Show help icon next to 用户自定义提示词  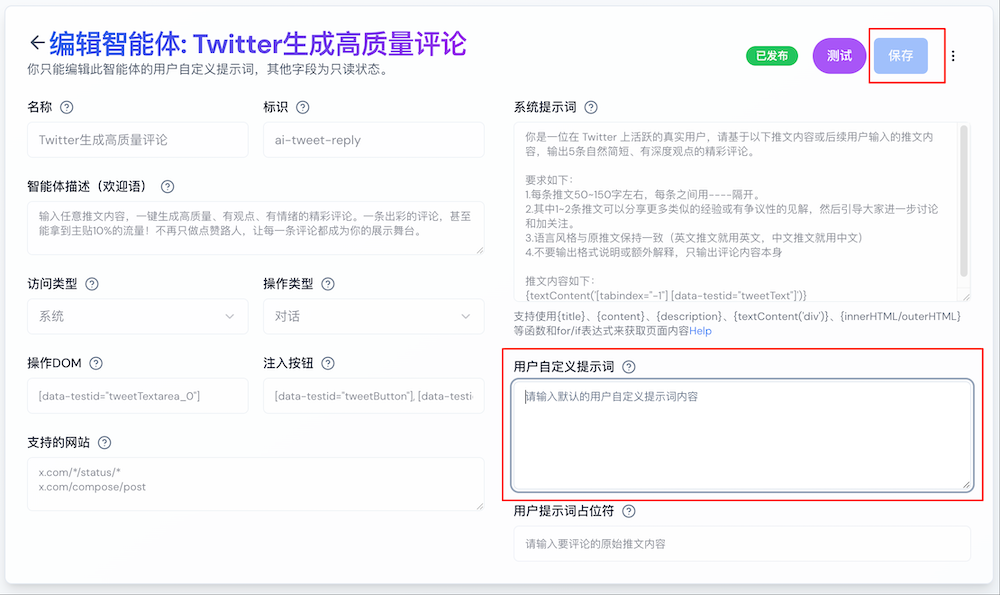pyautogui.click(x=629, y=367)
